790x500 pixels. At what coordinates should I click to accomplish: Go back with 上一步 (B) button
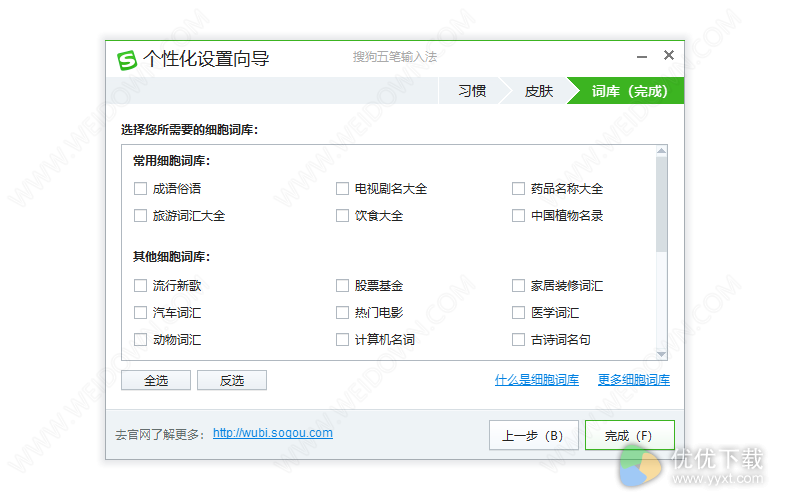click(534, 435)
